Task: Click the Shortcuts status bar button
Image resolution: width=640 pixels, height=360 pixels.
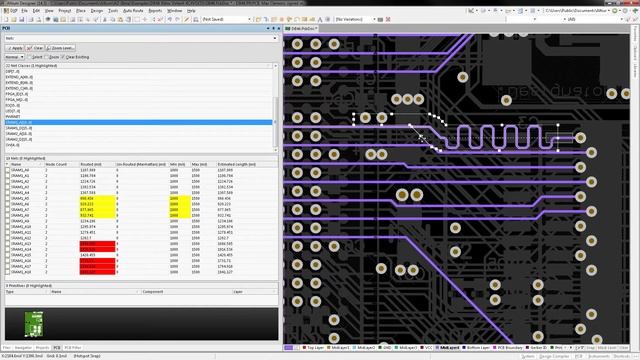Action: [x=622, y=356]
